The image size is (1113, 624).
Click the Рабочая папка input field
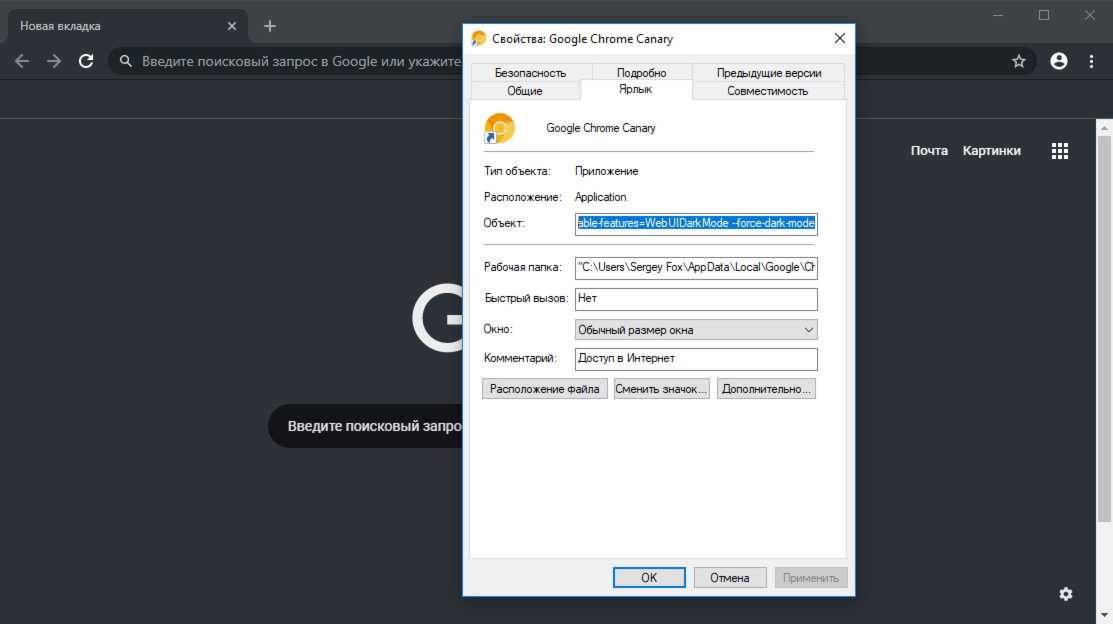coord(696,268)
